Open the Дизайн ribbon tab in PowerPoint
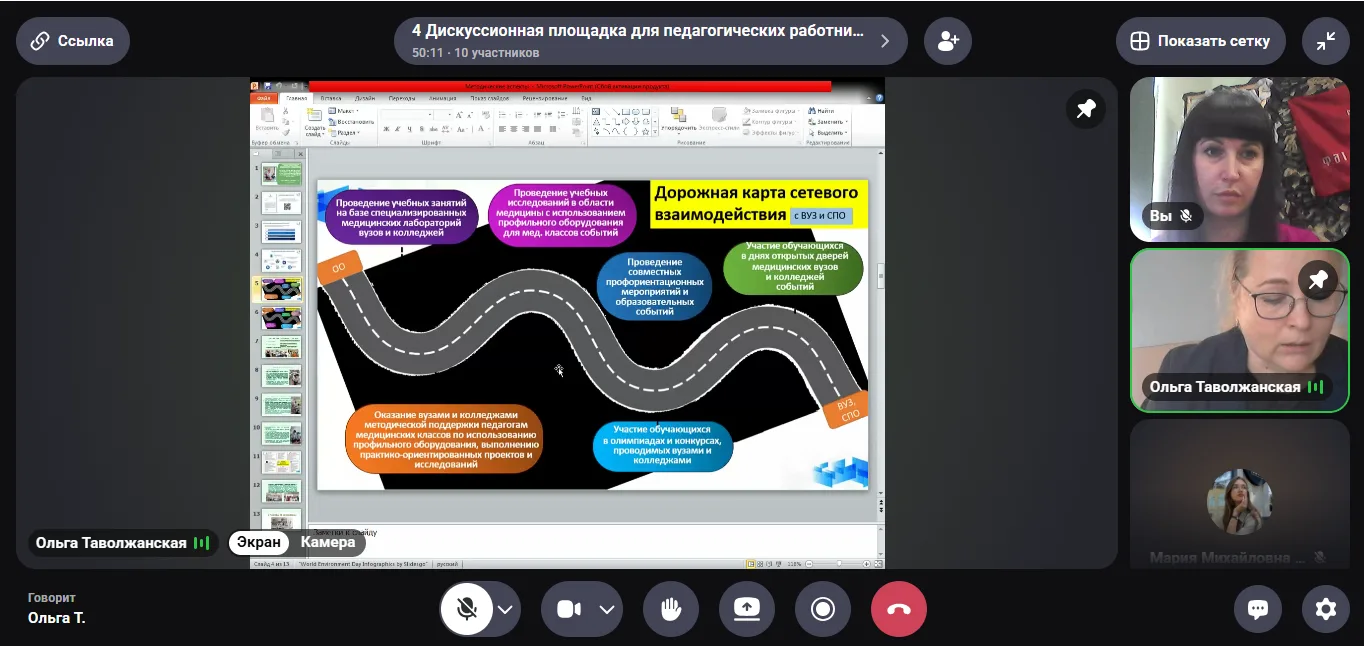Viewport: 1364px width, 646px height. coord(365,98)
